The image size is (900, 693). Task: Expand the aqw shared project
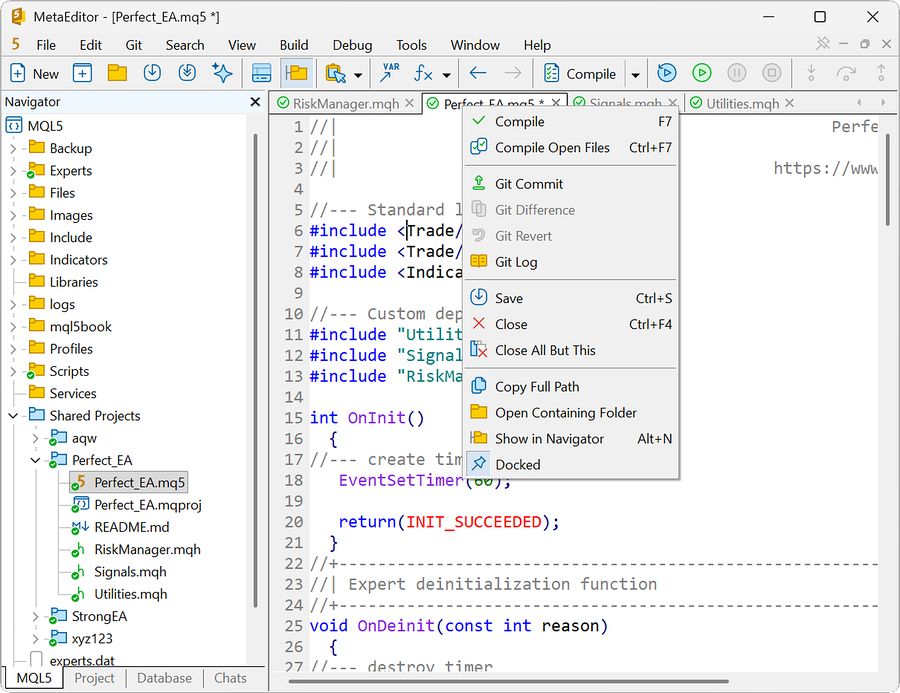36,439
